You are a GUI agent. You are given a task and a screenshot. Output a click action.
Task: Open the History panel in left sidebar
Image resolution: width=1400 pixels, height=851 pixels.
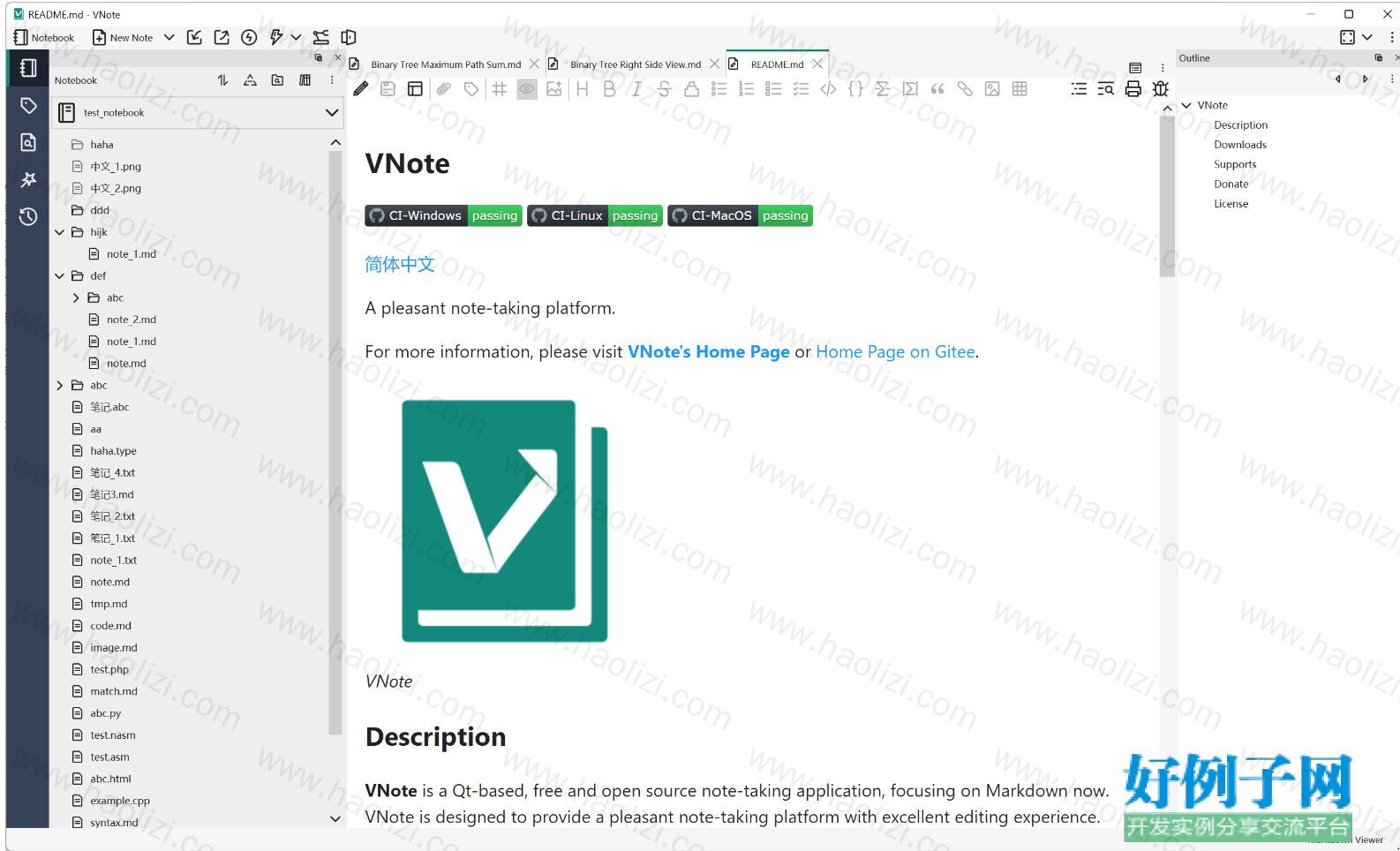28,216
